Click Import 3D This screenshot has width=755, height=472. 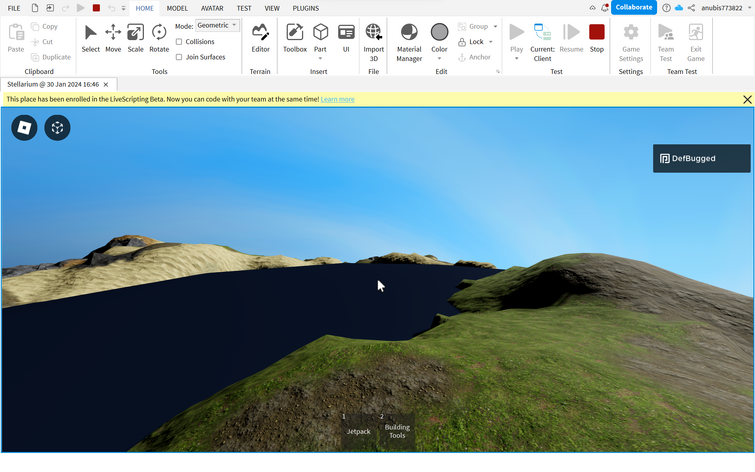(x=374, y=43)
